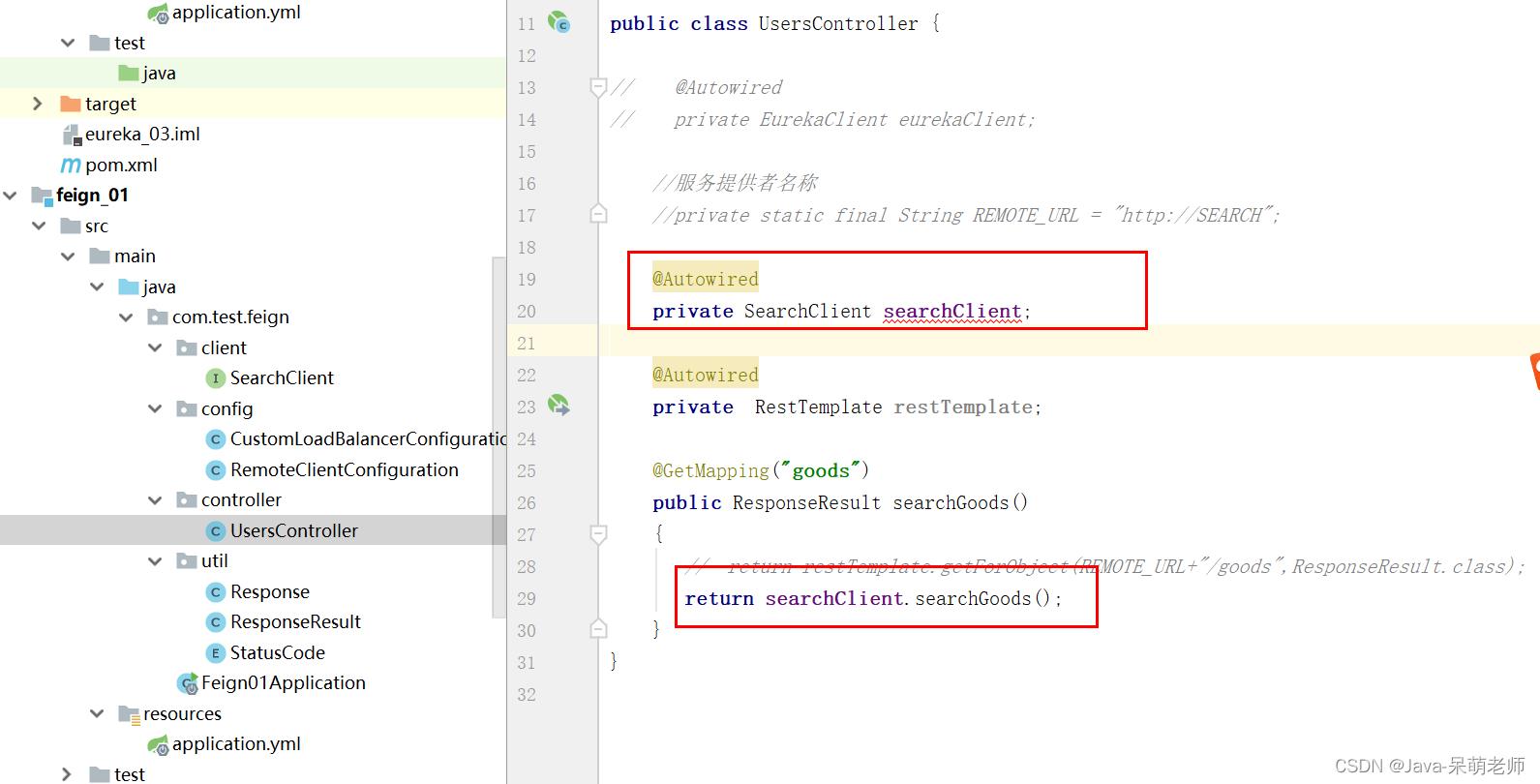
Task: Fold the comment block ending at line 17
Action: point(598,214)
